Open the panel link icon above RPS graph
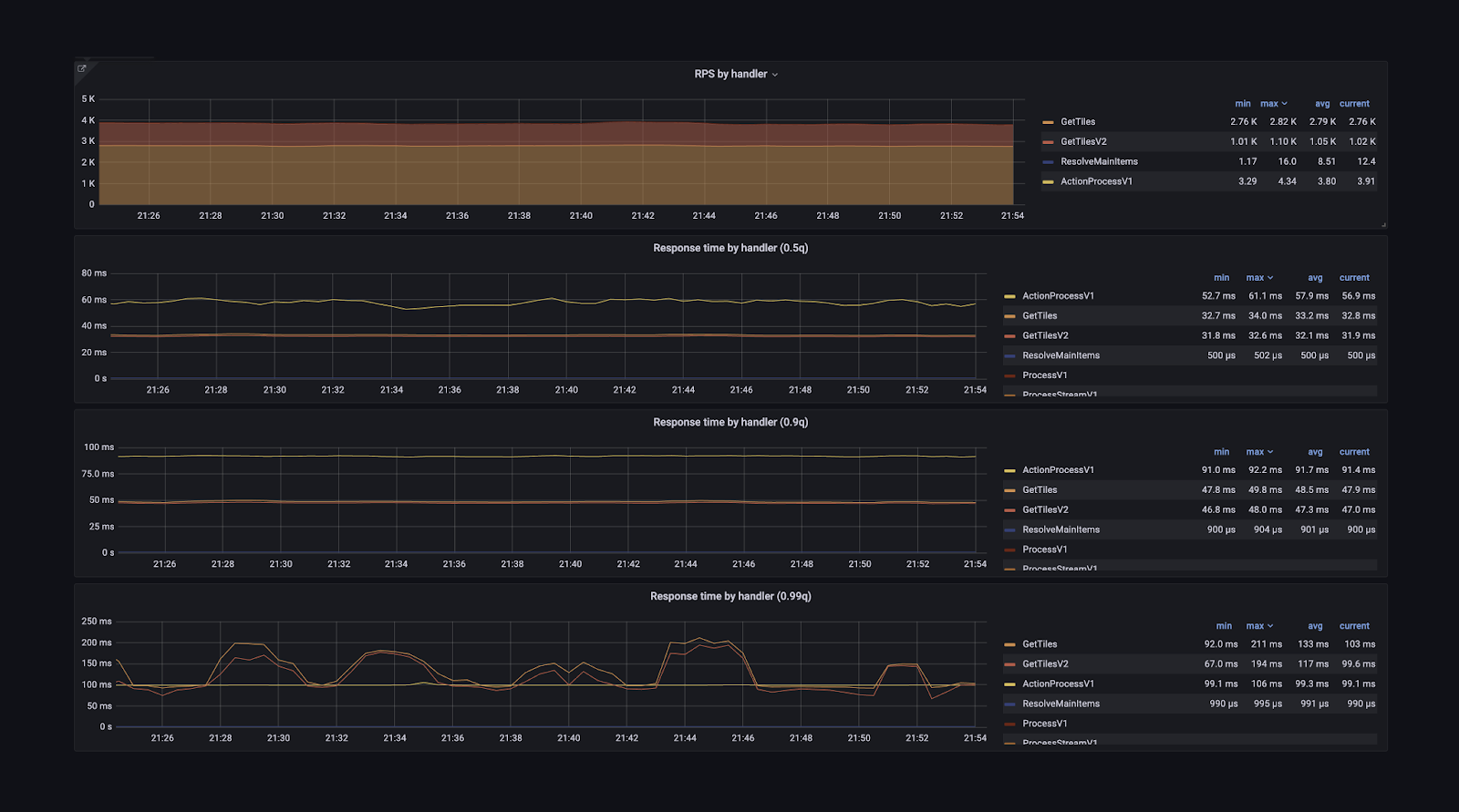1459x812 pixels. 81,68
